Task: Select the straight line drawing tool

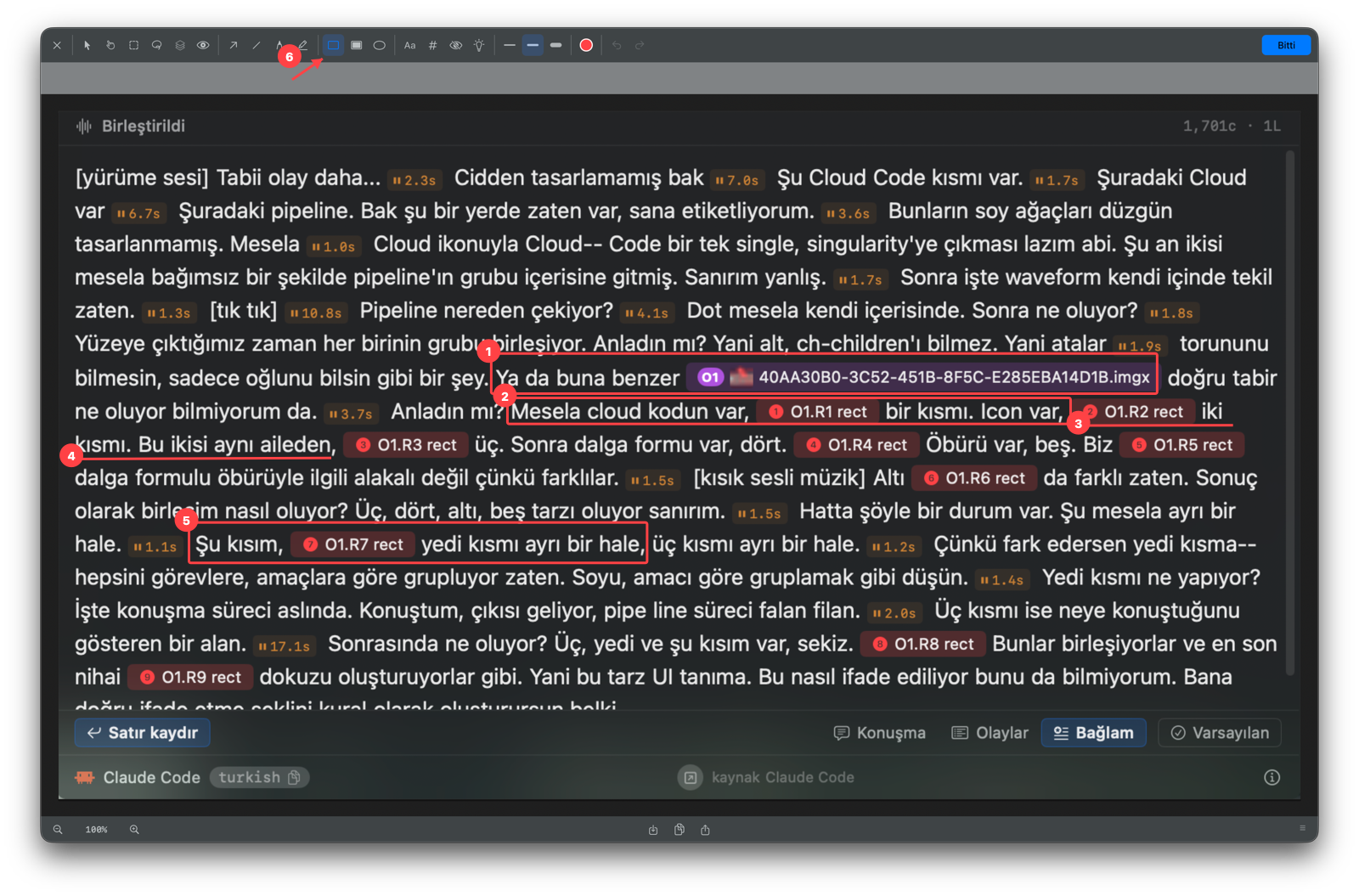Action: click(x=257, y=46)
